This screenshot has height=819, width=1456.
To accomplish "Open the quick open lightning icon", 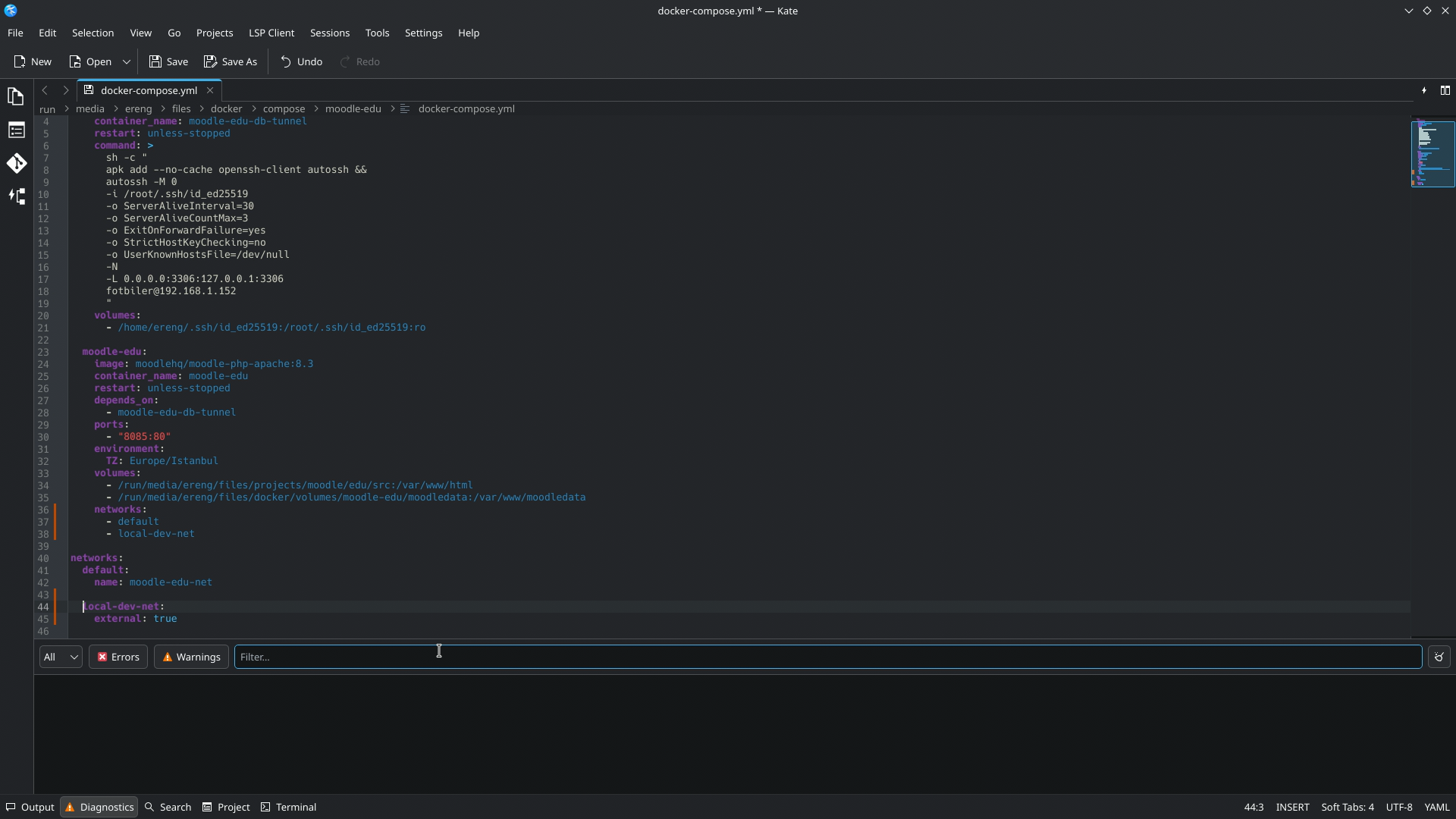I will (x=1423, y=90).
